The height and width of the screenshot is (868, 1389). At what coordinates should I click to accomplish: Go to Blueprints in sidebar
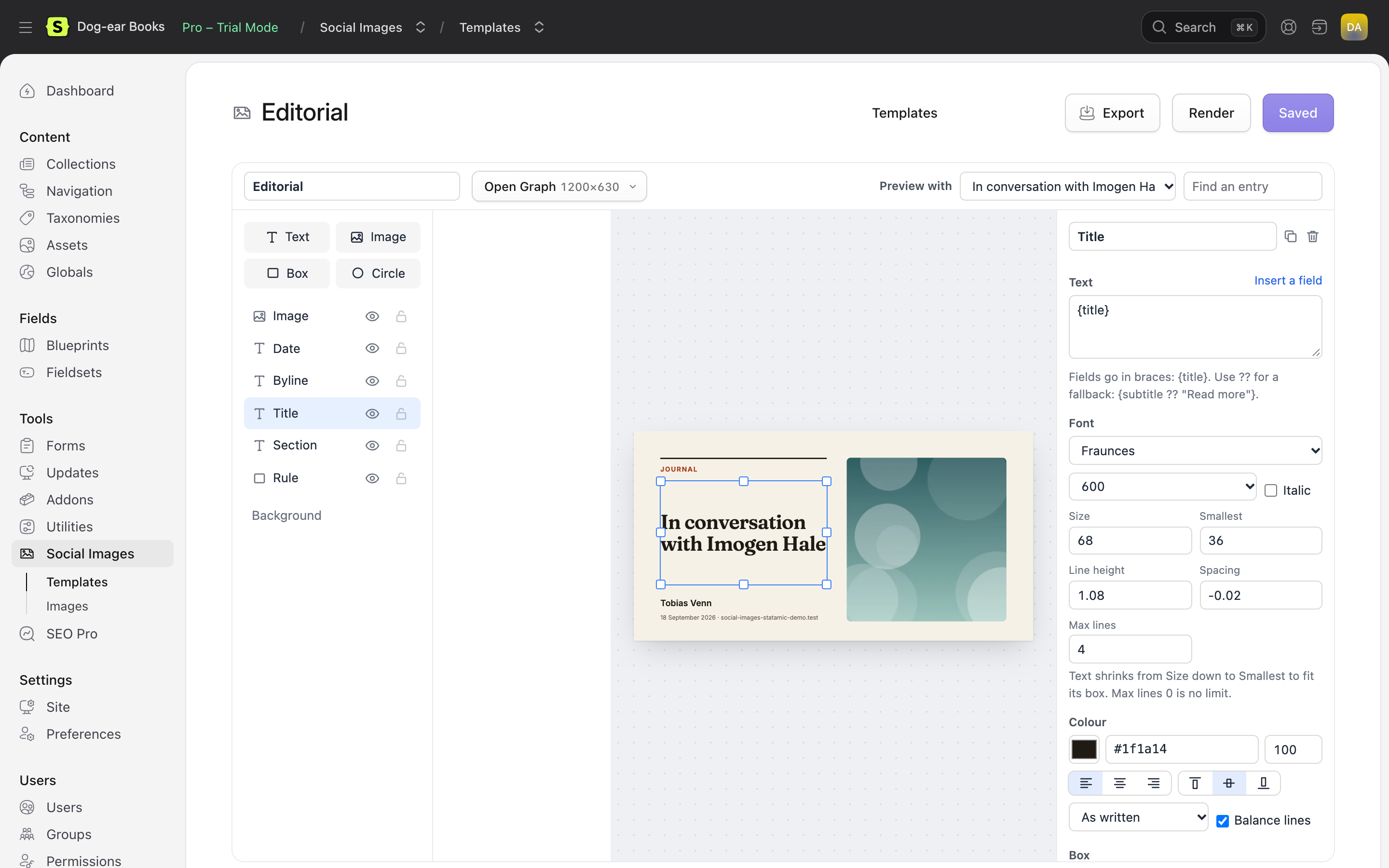pyautogui.click(x=78, y=345)
